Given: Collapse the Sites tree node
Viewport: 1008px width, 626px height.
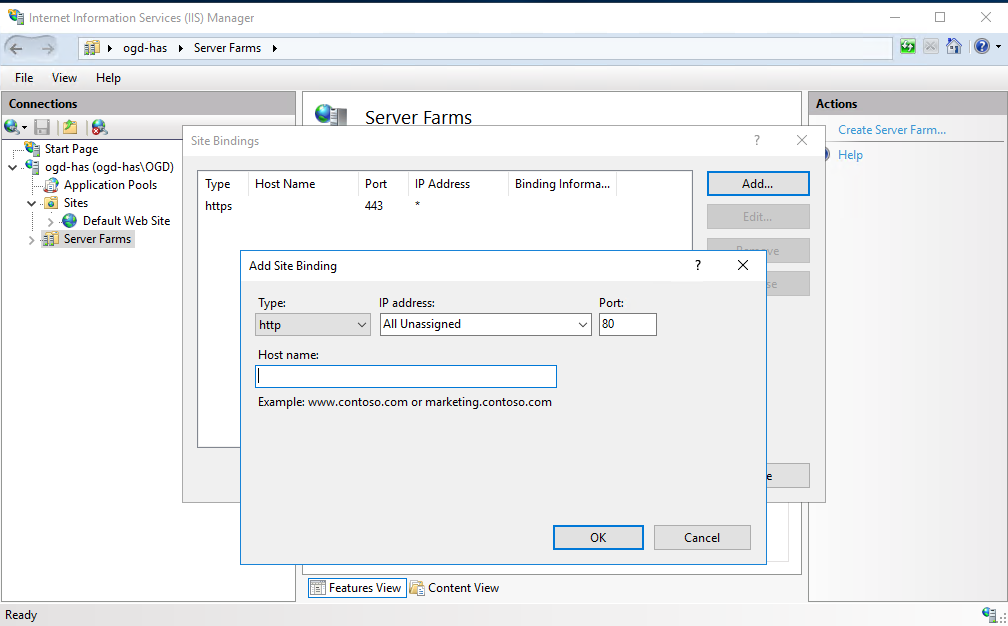Looking at the screenshot, I should coord(31,202).
